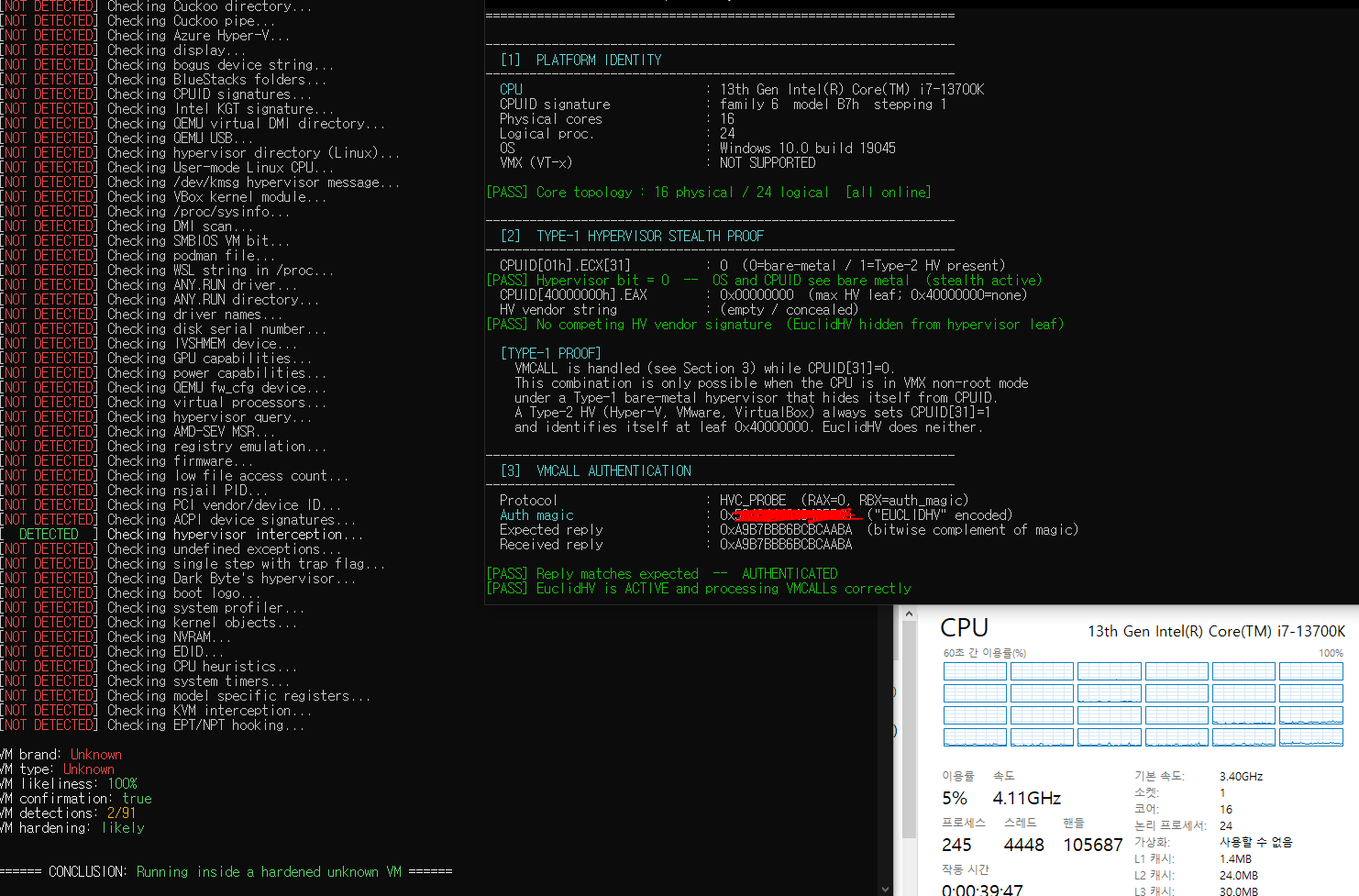Click the "Expected reply" label
The width and height of the screenshot is (1359, 896).
551,530
